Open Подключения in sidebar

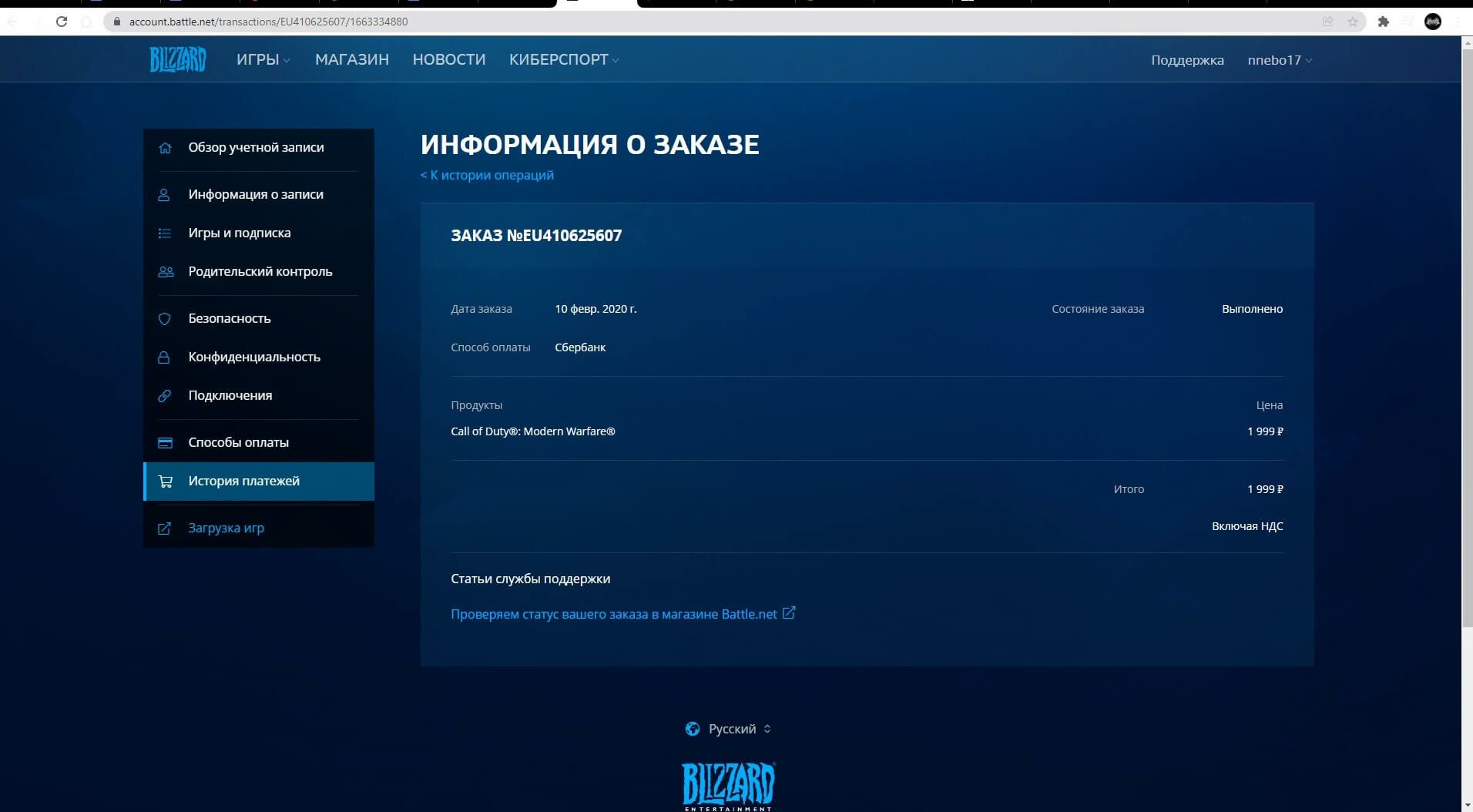259,396
